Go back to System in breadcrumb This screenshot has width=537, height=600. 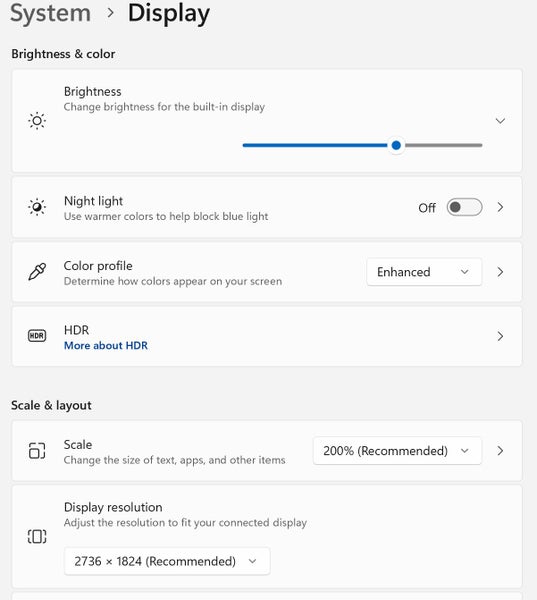pos(51,13)
